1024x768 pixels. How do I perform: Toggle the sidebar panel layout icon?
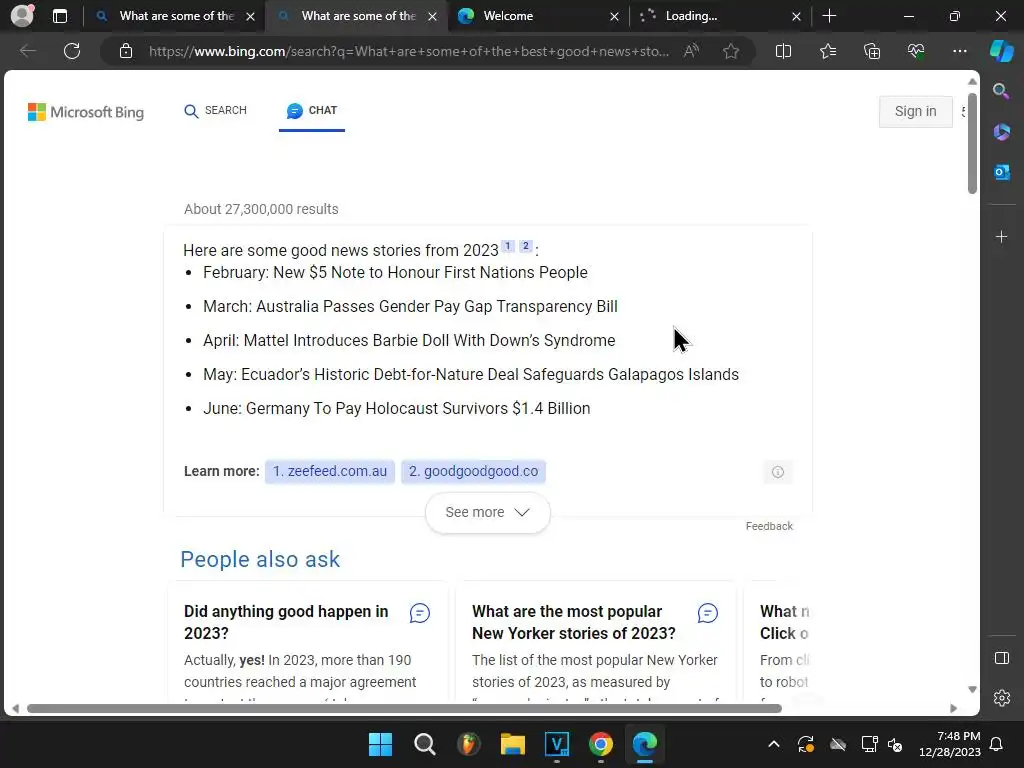click(1001, 658)
